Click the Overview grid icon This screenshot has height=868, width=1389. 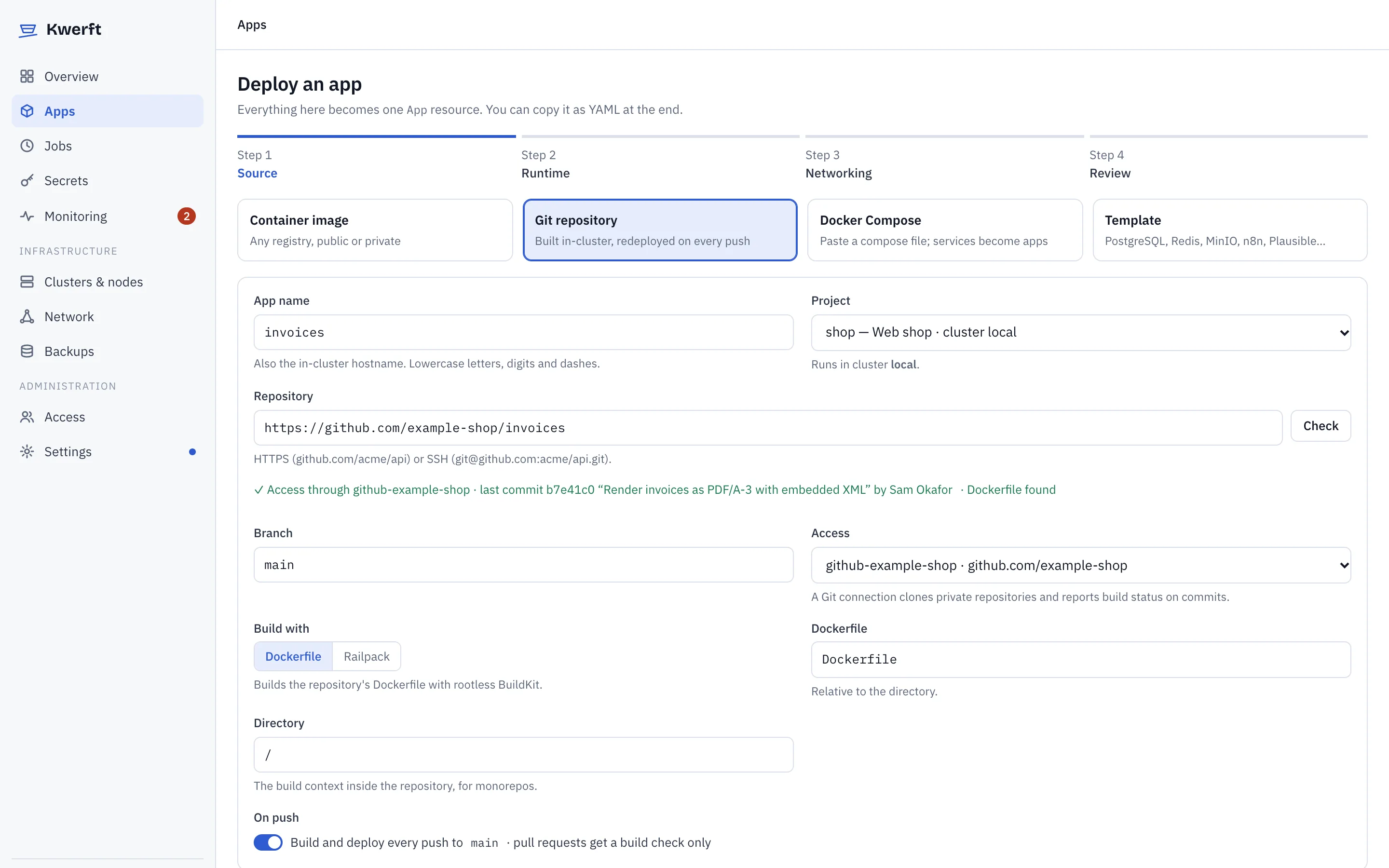click(x=27, y=76)
